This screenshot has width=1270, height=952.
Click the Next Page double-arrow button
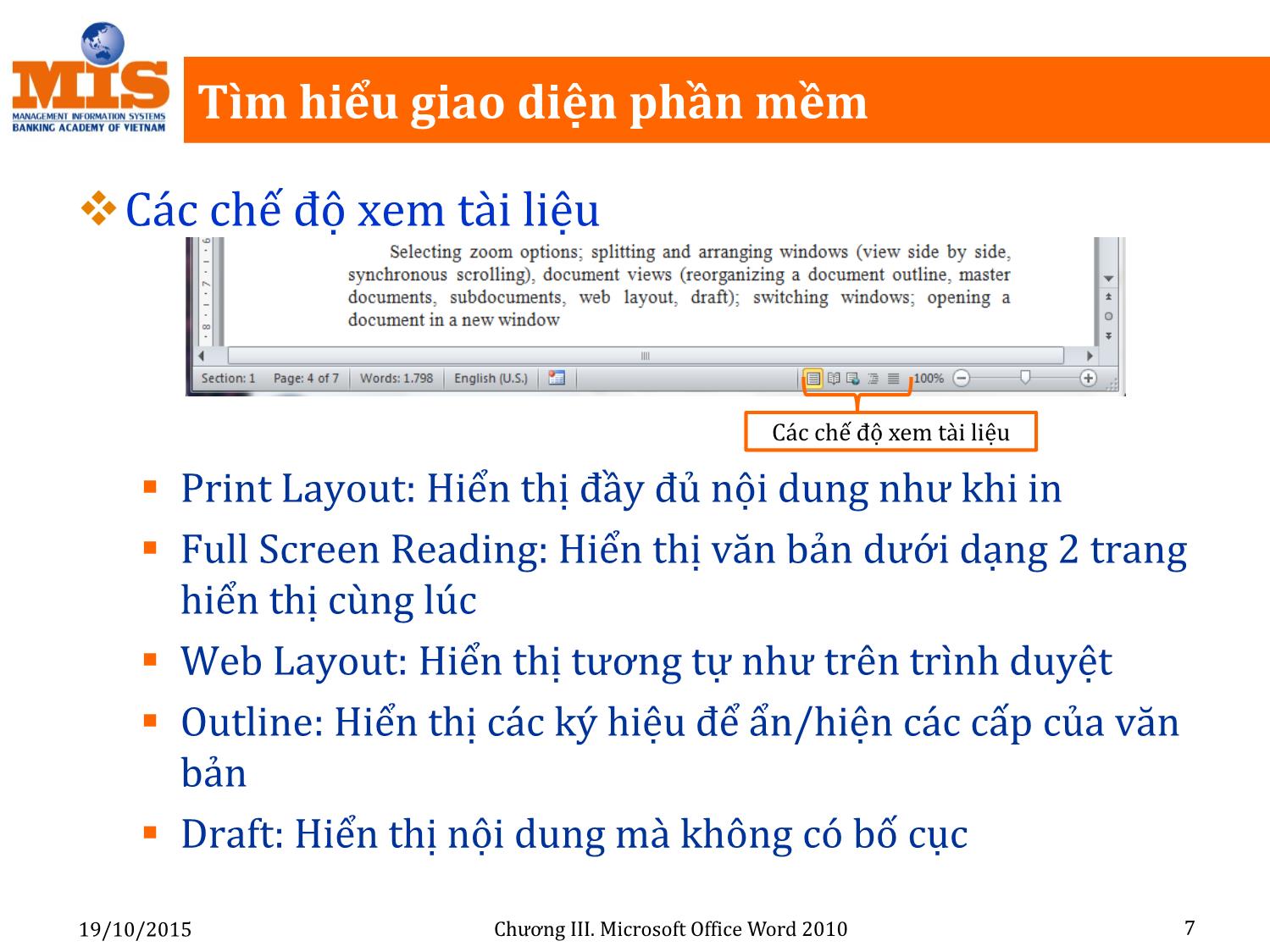pos(1108,335)
